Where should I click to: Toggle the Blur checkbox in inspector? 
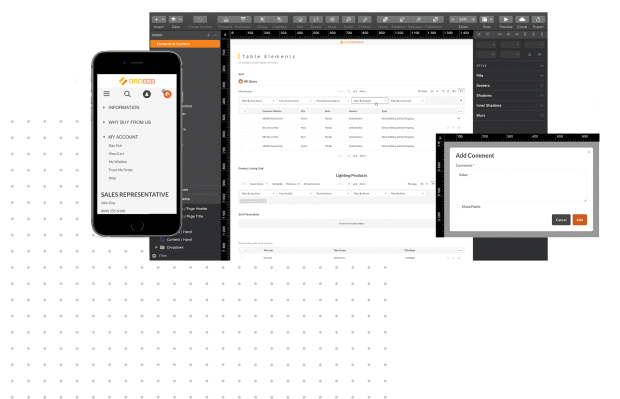pos(542,115)
